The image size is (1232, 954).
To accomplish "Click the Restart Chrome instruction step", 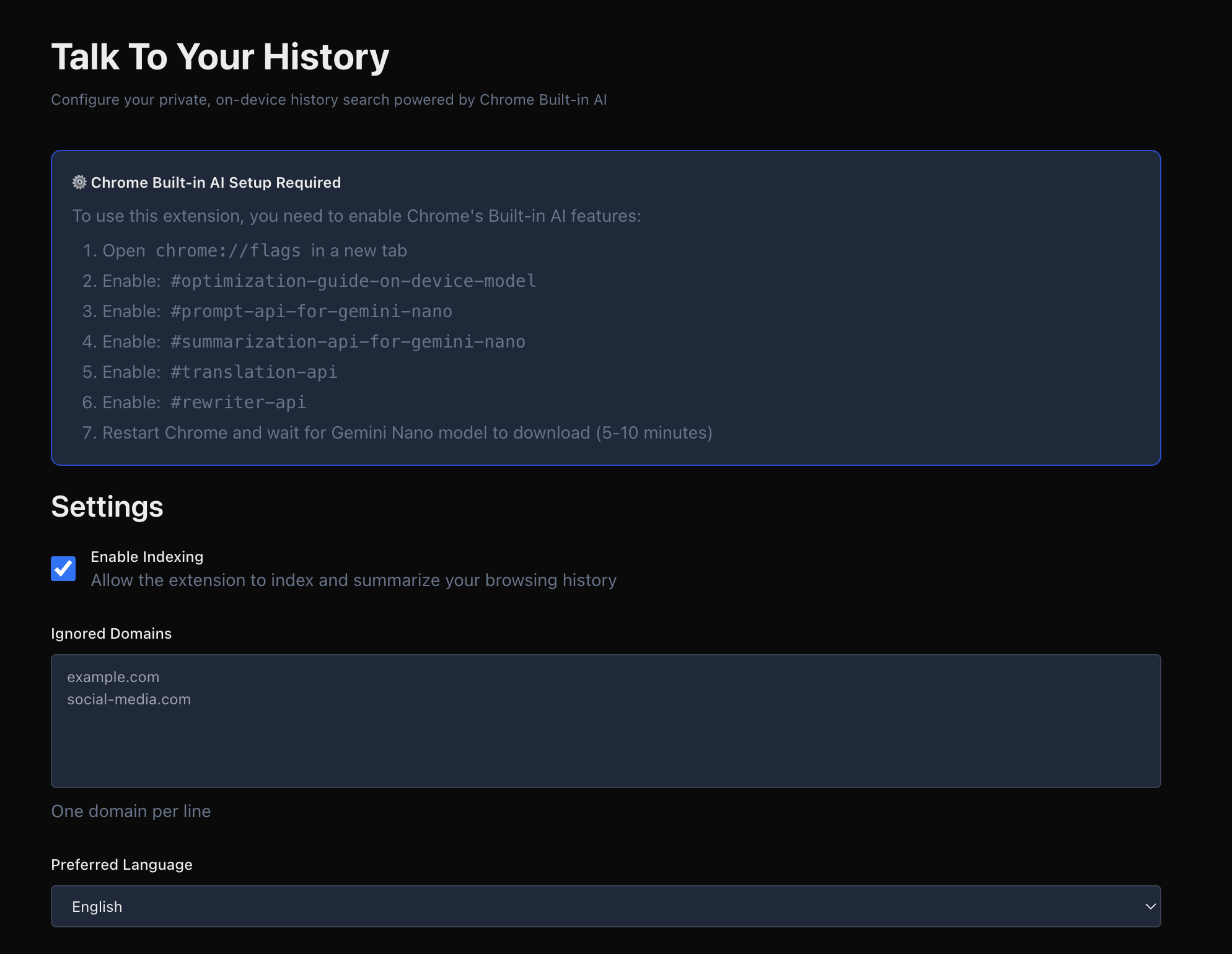I will [407, 433].
